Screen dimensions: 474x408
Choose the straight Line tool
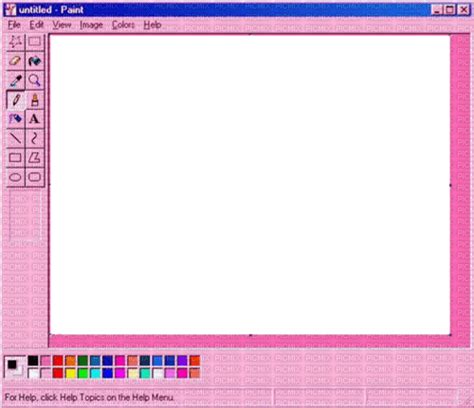15,138
